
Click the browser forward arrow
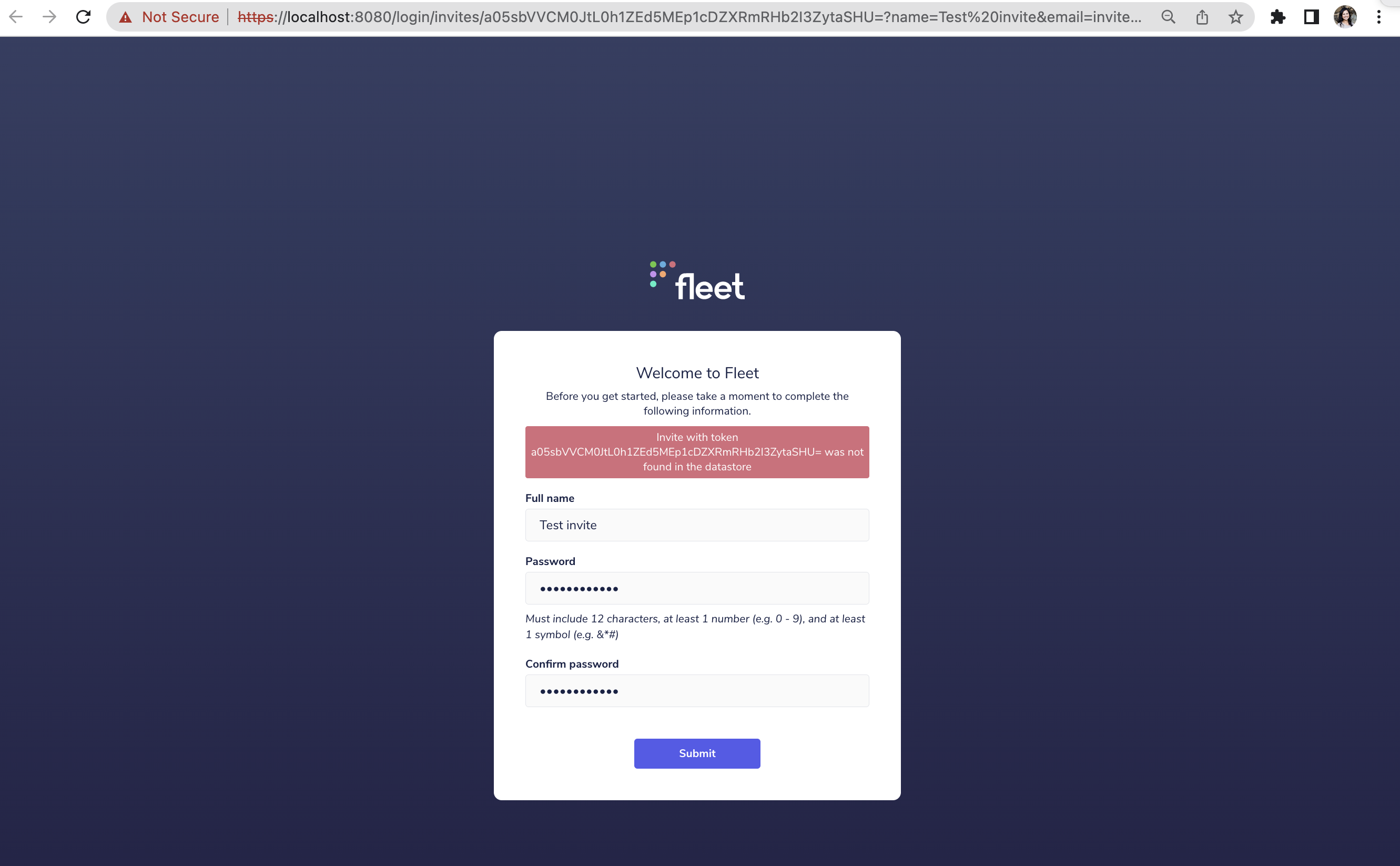[x=50, y=17]
